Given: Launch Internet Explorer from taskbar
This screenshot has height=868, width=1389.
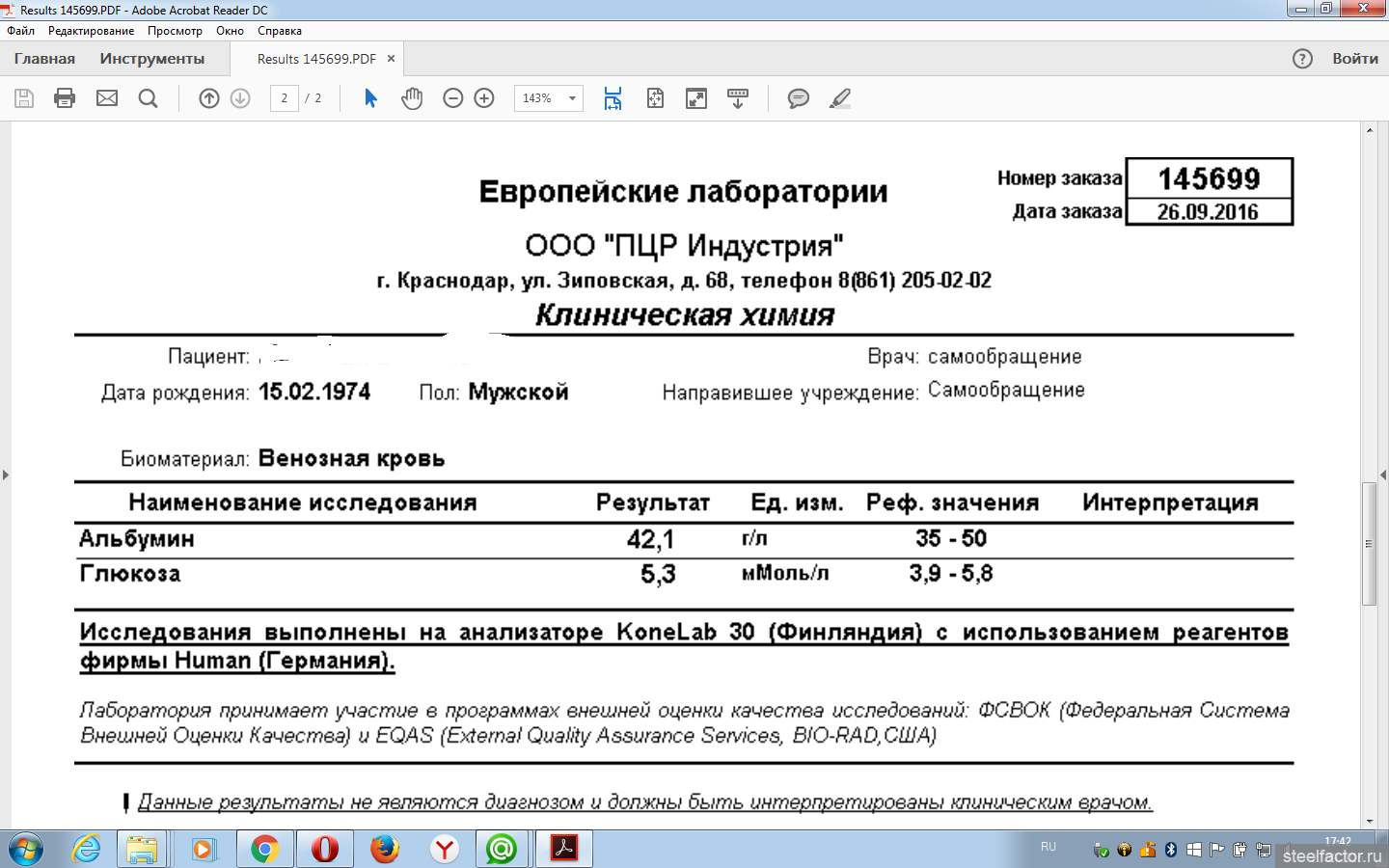Looking at the screenshot, I should tap(87, 850).
